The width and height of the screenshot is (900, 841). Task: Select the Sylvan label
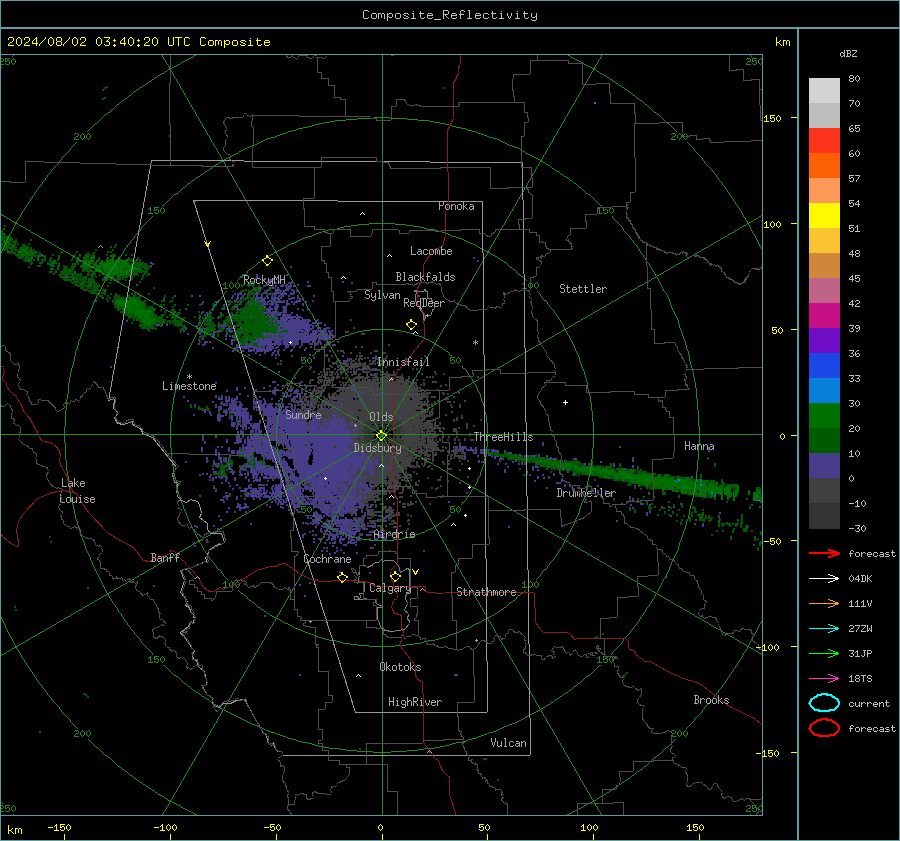point(382,295)
